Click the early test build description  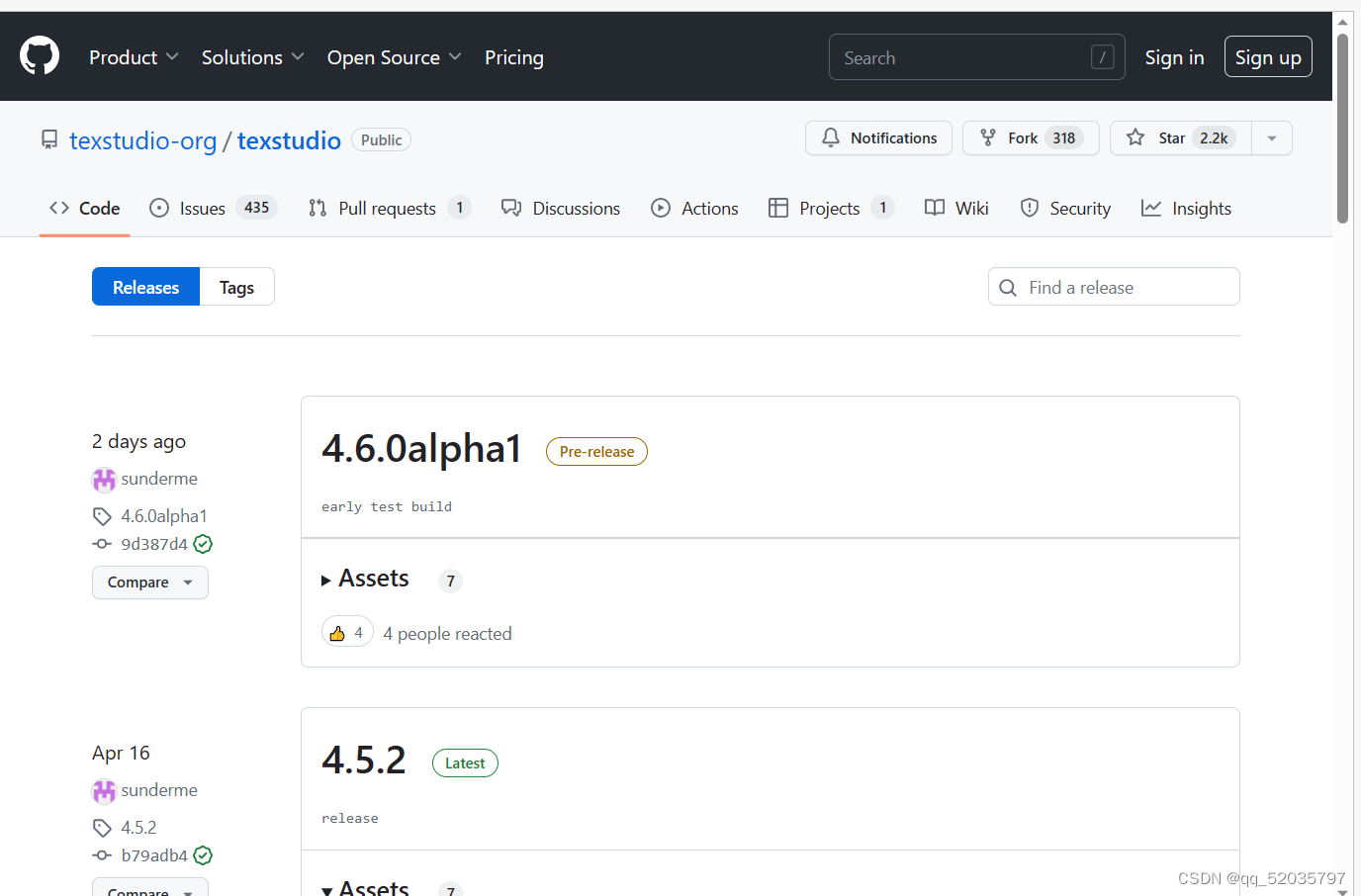tap(387, 506)
